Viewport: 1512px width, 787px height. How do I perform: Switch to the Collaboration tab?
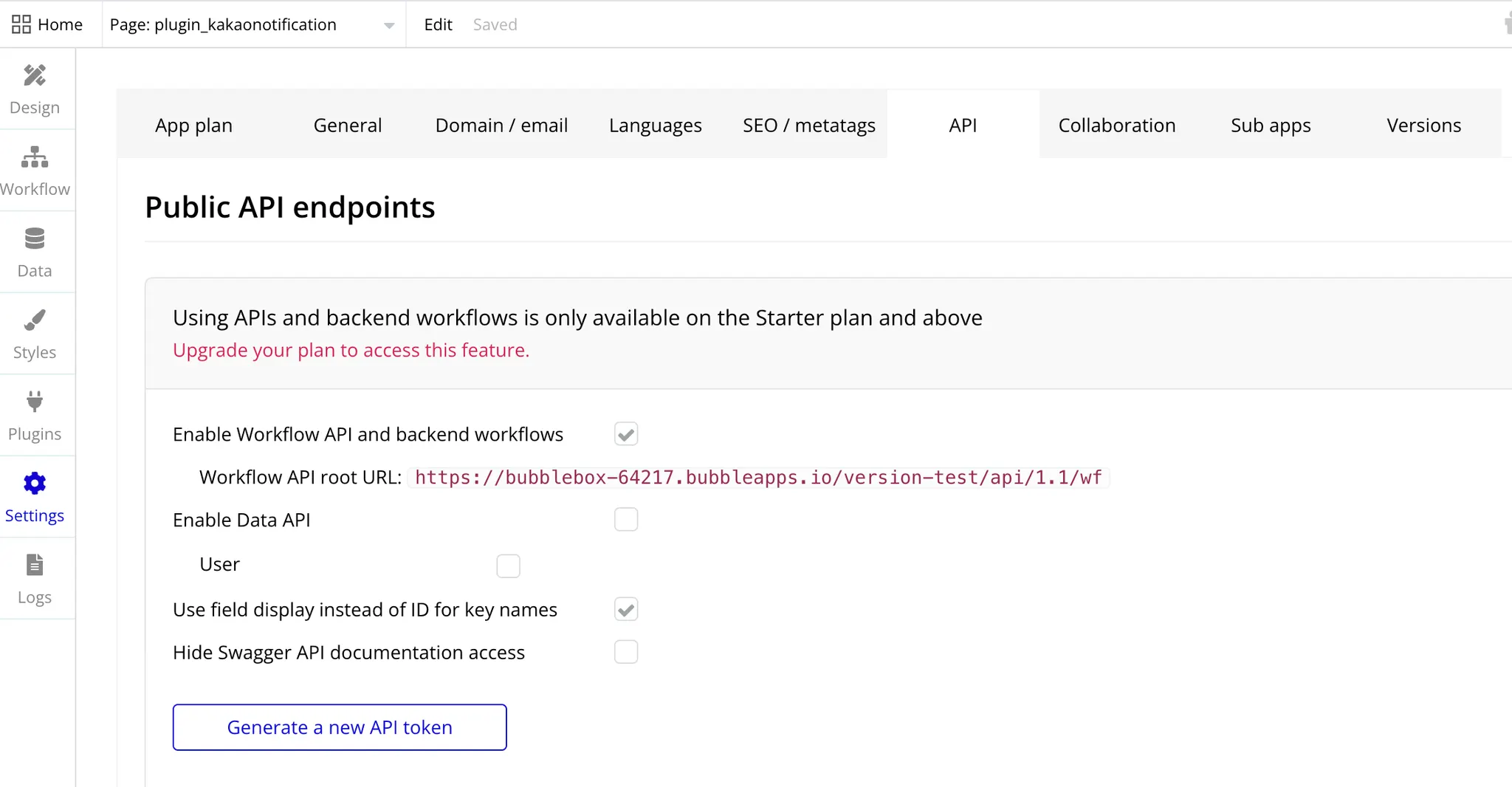pos(1116,126)
